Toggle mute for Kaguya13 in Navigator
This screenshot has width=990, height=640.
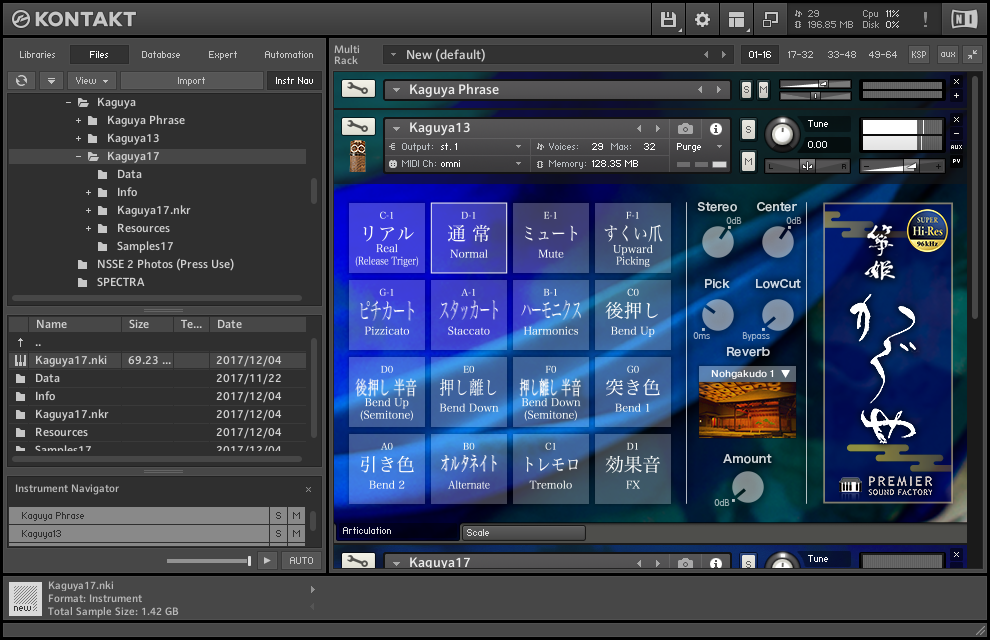pos(296,534)
